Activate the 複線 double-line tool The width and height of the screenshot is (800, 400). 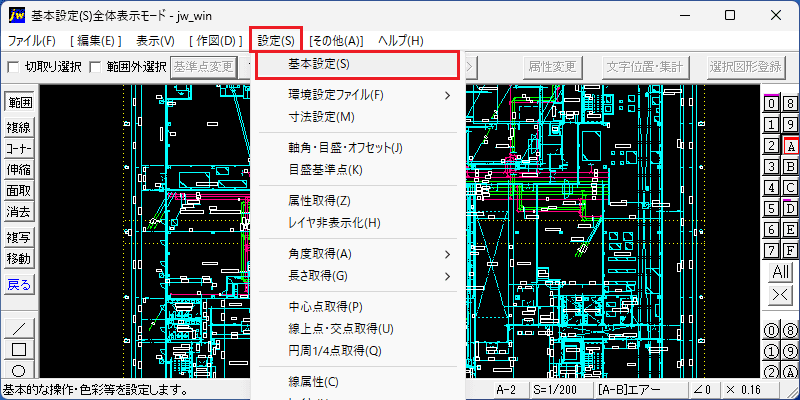point(19,127)
